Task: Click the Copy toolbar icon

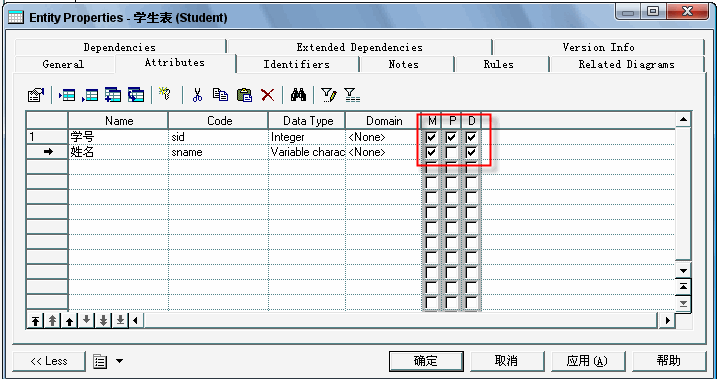Action: 220,95
